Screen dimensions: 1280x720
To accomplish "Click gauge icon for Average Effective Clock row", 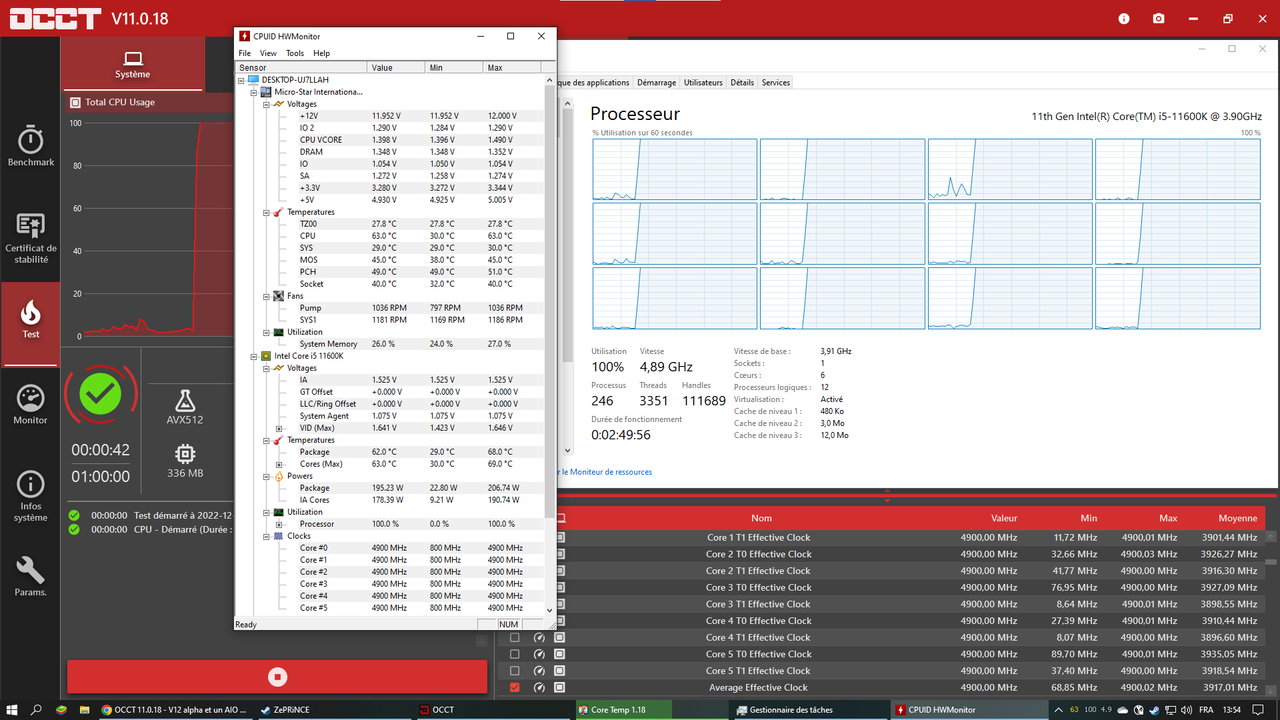I will tap(539, 687).
